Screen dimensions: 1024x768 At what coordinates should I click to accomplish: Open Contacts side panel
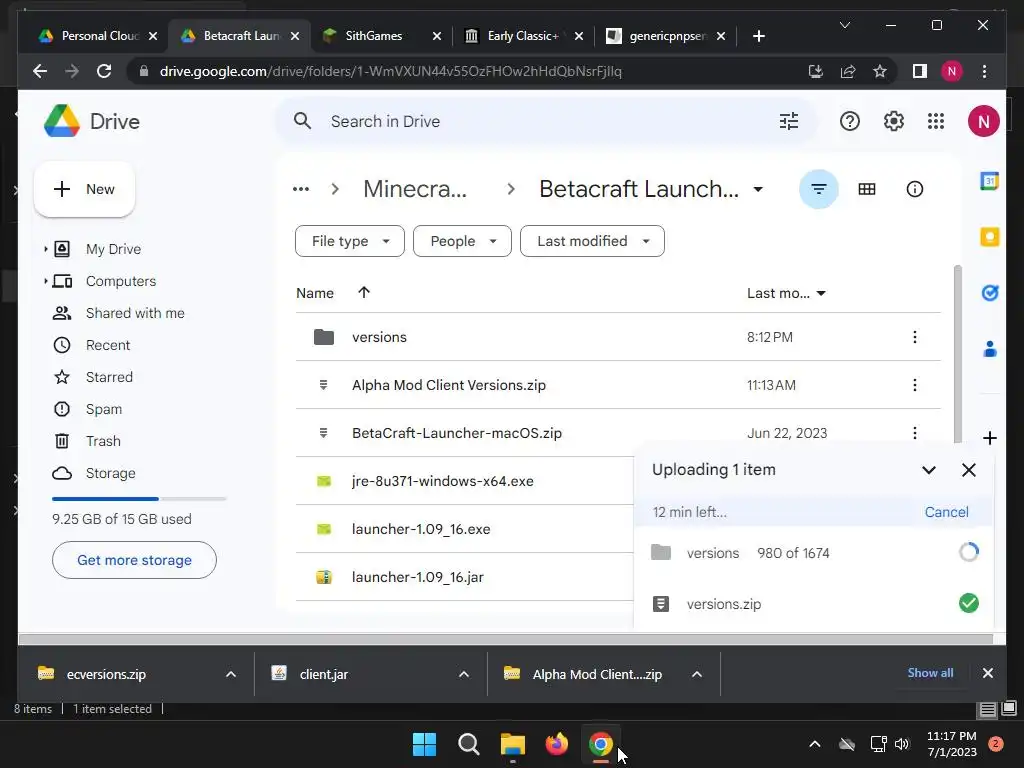(x=989, y=349)
